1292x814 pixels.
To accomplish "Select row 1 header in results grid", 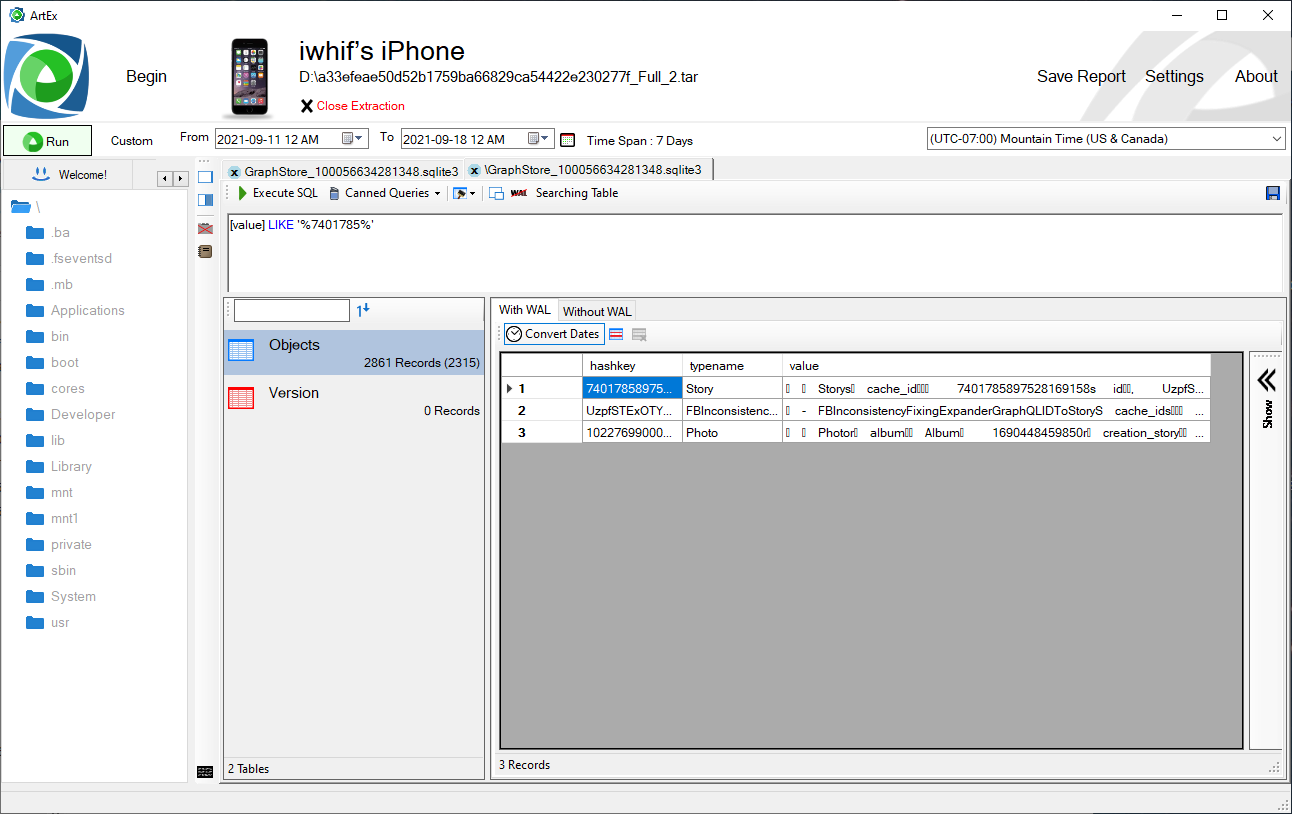I will coord(541,388).
